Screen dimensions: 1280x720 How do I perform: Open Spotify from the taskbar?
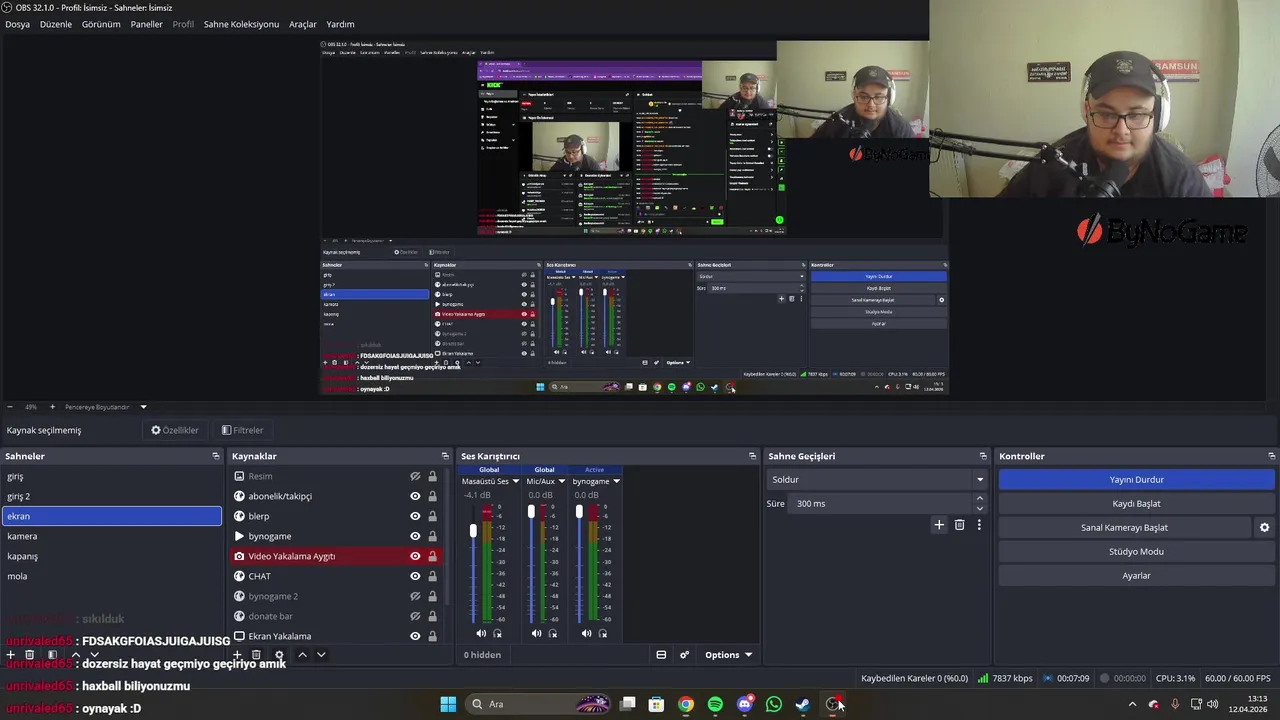coord(715,704)
